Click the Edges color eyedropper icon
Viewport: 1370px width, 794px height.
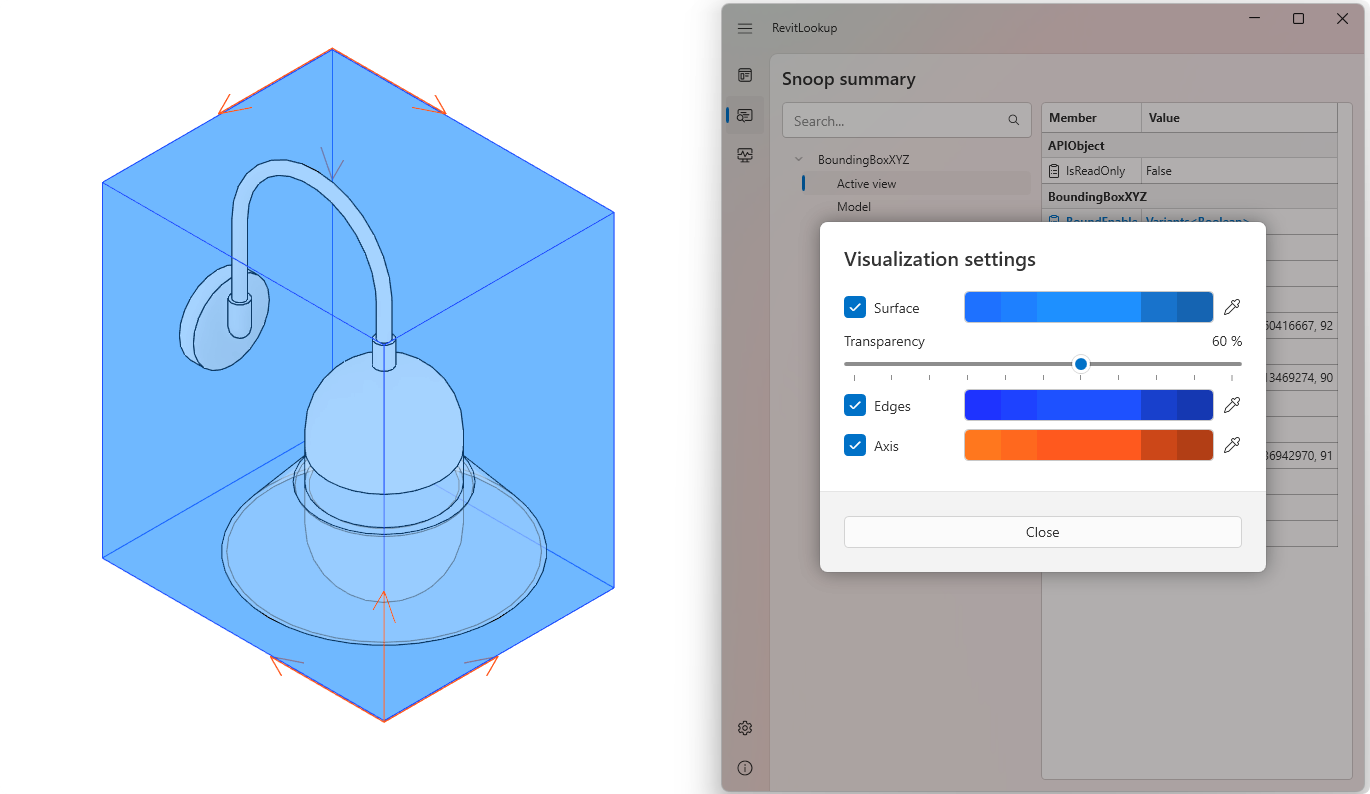point(1232,405)
